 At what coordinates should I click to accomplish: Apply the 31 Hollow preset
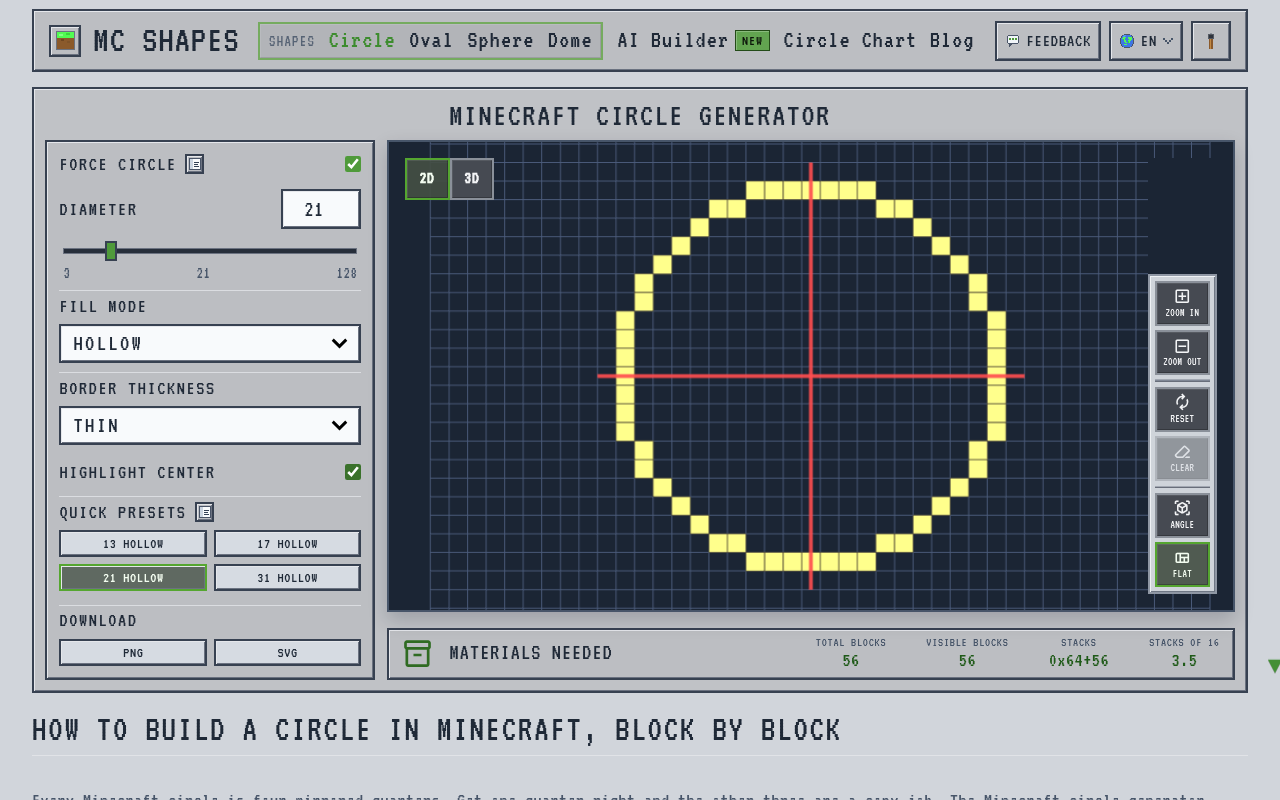coord(287,578)
